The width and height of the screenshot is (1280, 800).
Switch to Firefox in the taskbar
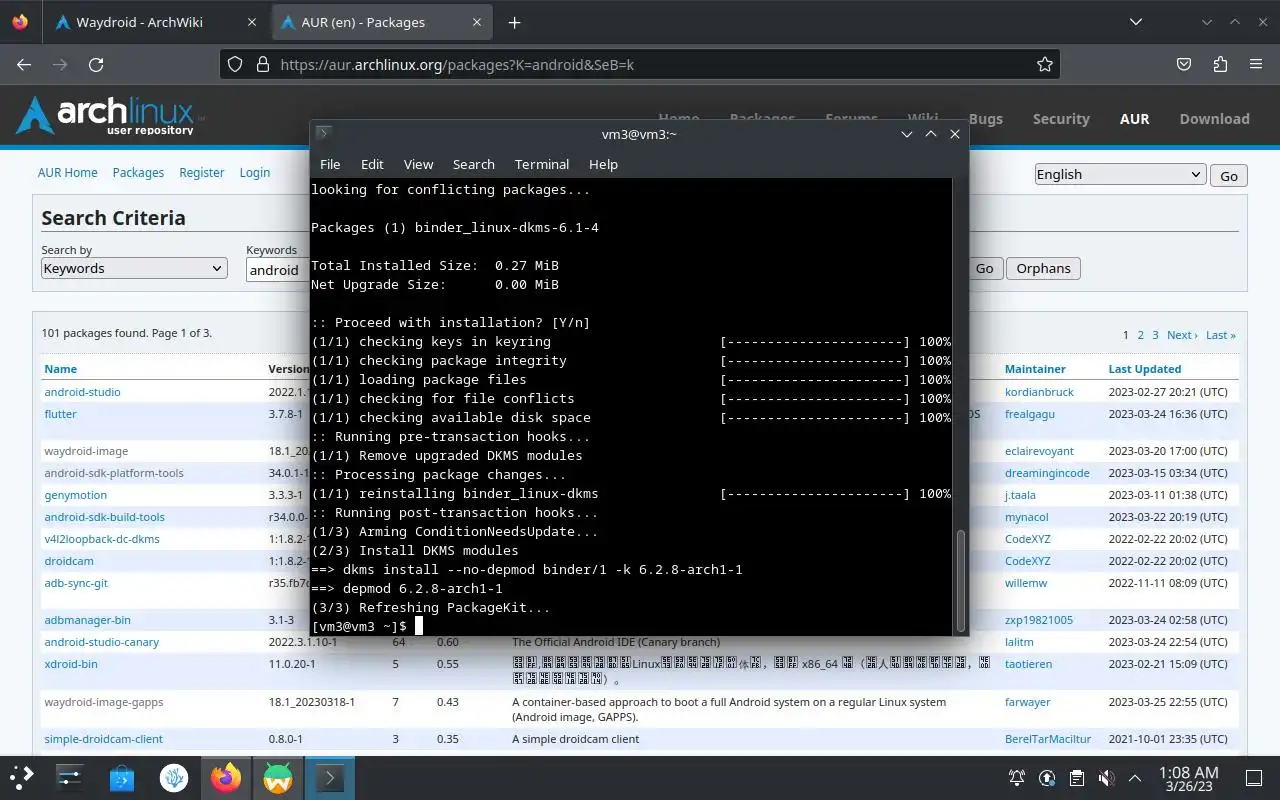point(226,777)
